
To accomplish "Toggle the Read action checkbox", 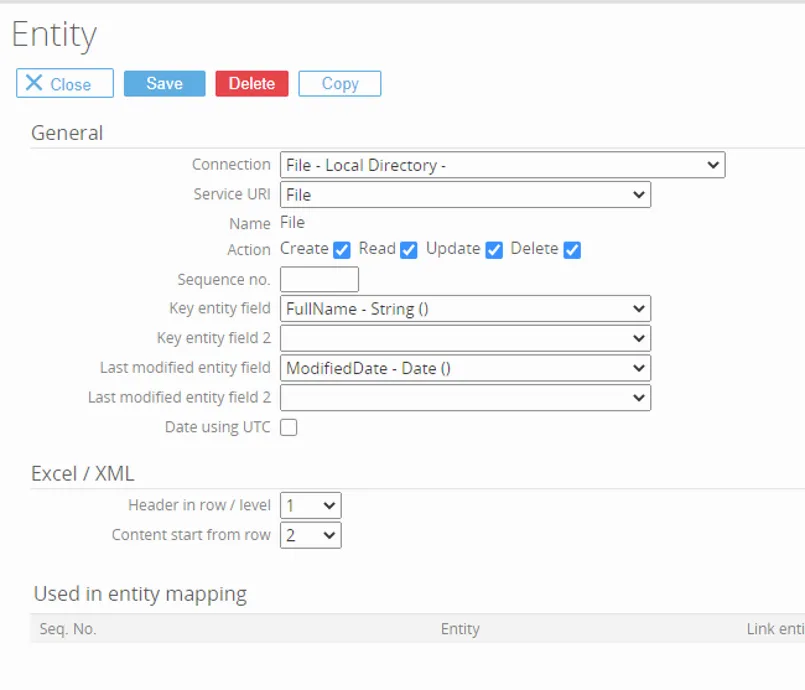I will coord(408,250).
